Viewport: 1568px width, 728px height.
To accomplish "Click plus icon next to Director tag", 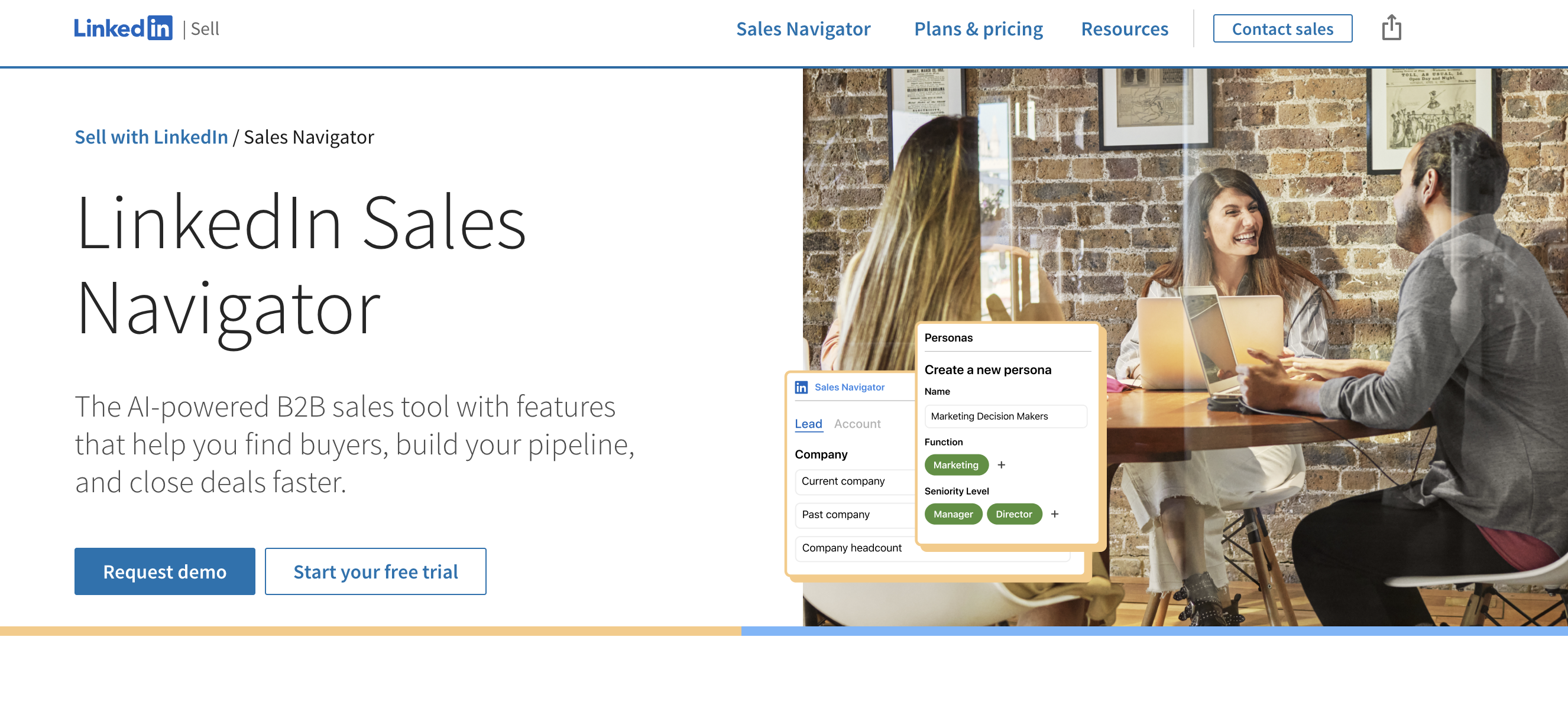I will [x=1055, y=514].
